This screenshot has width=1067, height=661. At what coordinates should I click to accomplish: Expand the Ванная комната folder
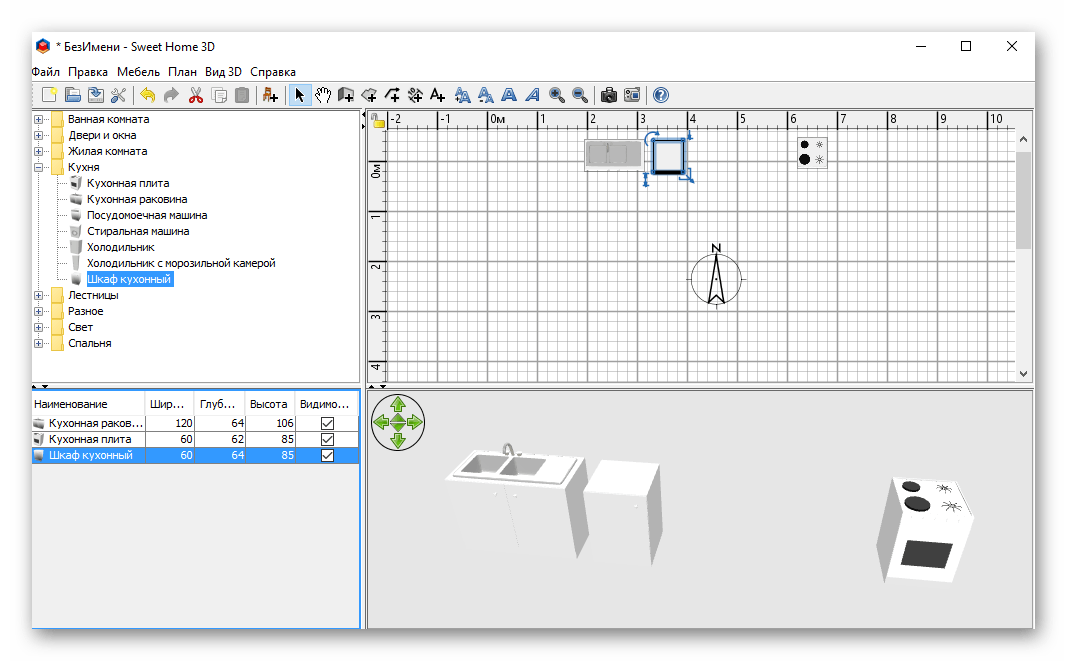pyautogui.click(x=39, y=119)
